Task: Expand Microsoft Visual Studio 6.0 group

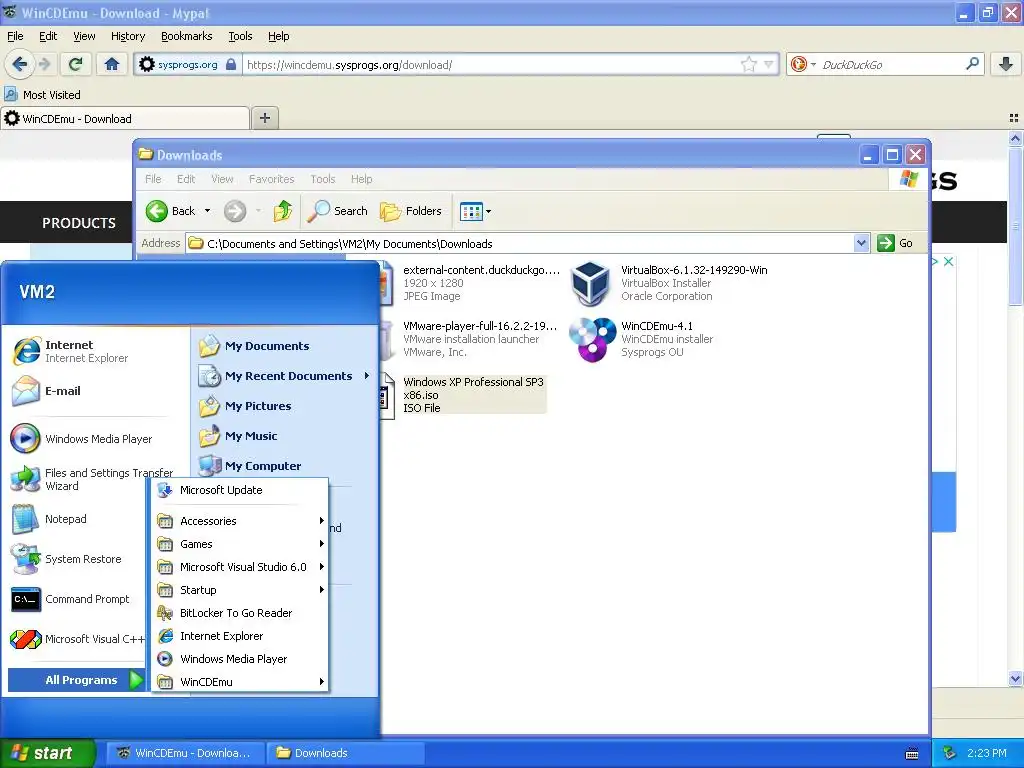Action: (240, 567)
